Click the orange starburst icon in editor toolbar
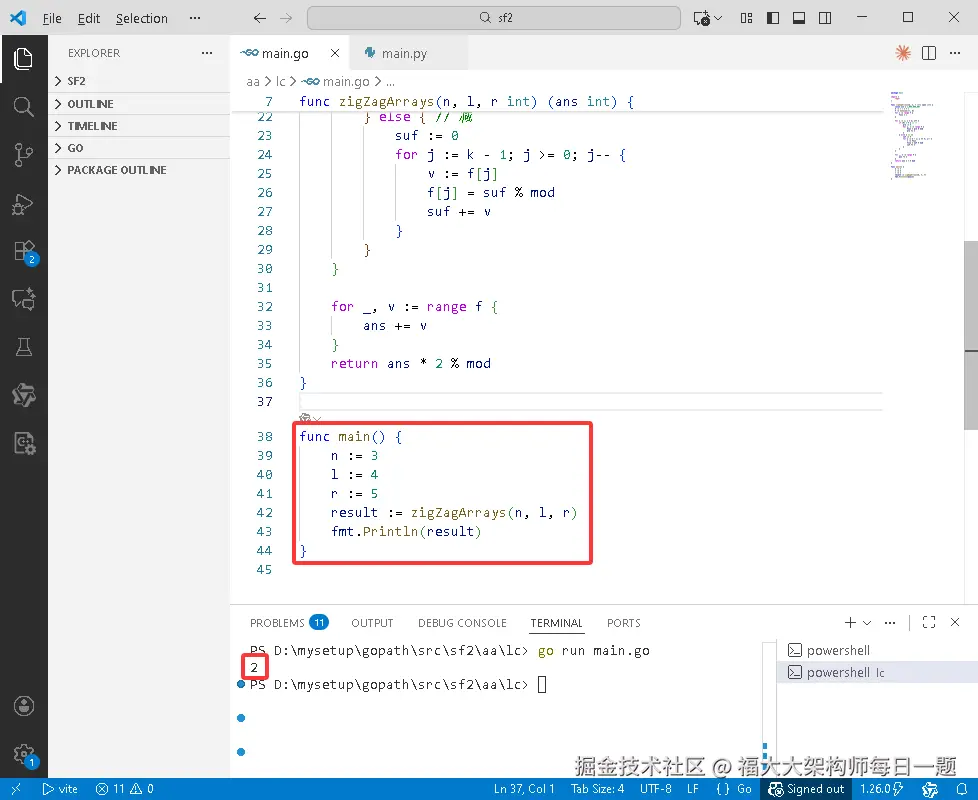 [x=903, y=53]
